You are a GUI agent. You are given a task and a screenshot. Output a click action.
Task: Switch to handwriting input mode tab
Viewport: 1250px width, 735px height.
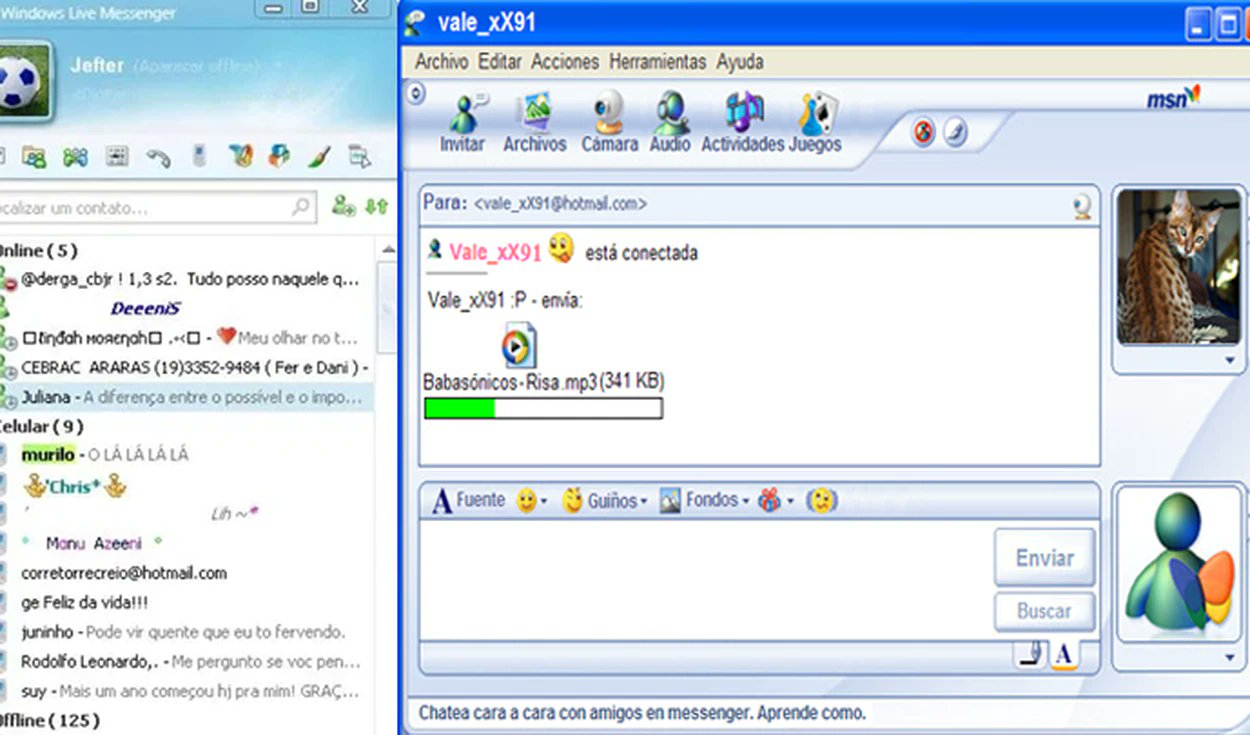point(1029,654)
